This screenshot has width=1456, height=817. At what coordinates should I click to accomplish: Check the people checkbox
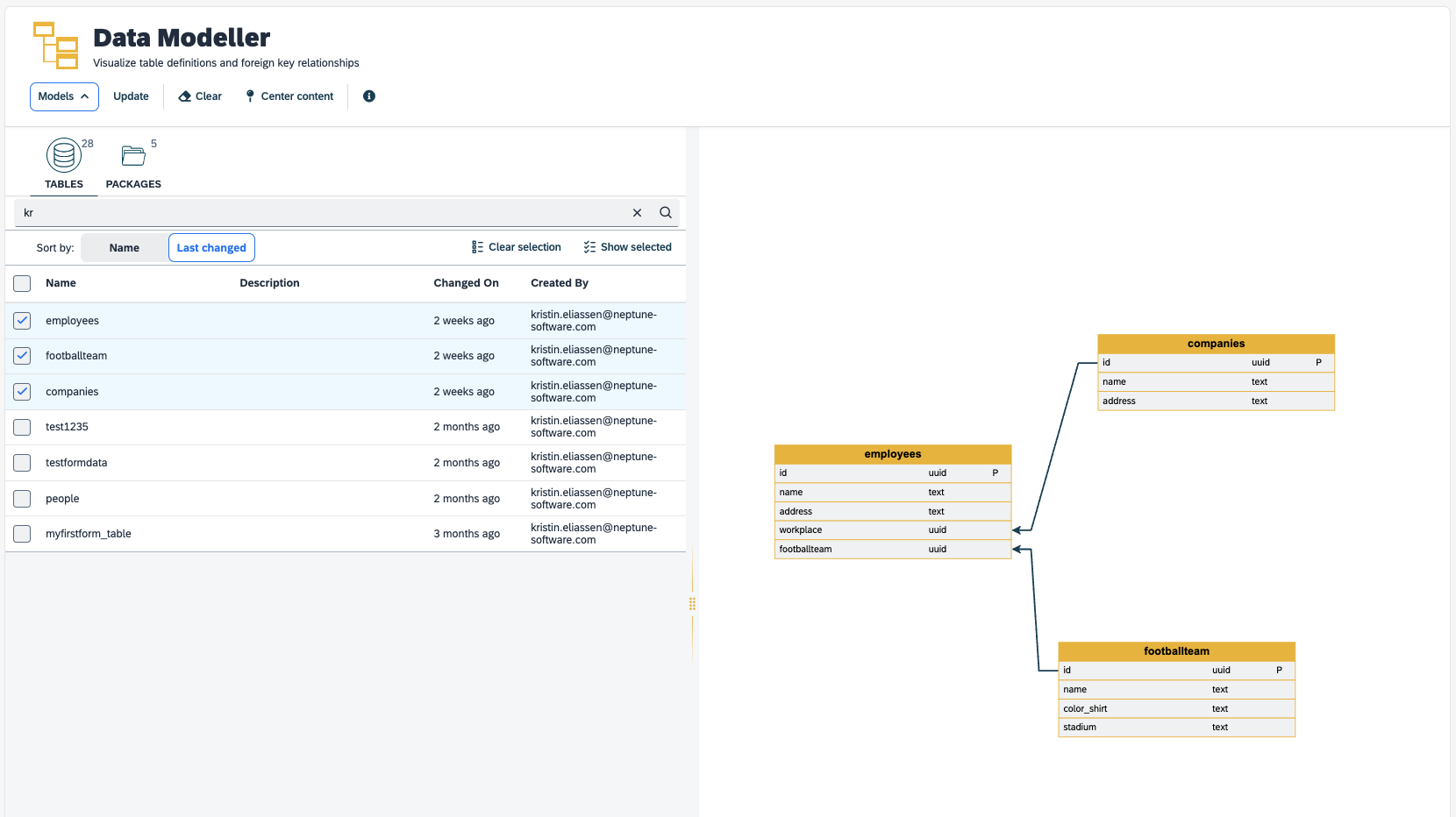coord(22,499)
